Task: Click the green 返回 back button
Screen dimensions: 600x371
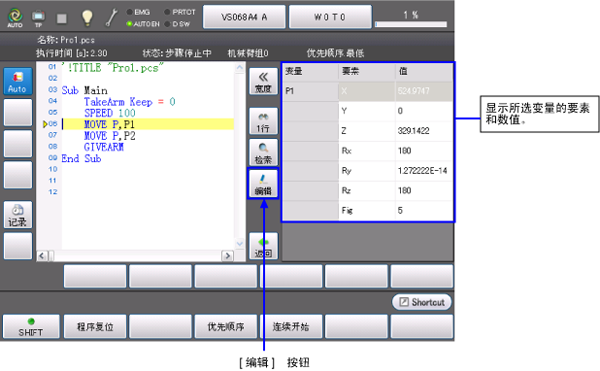Action: click(x=263, y=246)
